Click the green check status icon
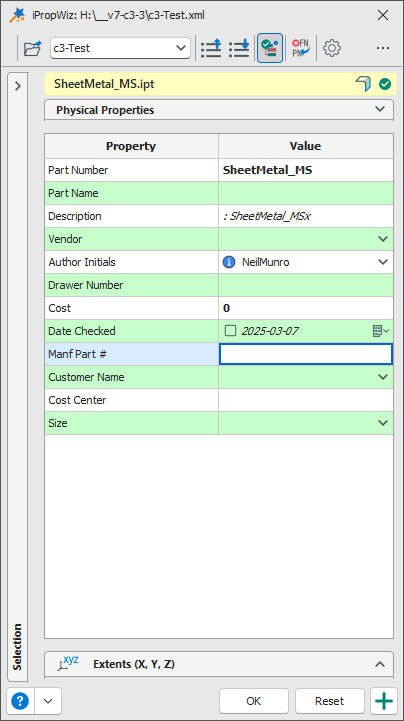This screenshot has height=721, width=404. (x=385, y=84)
